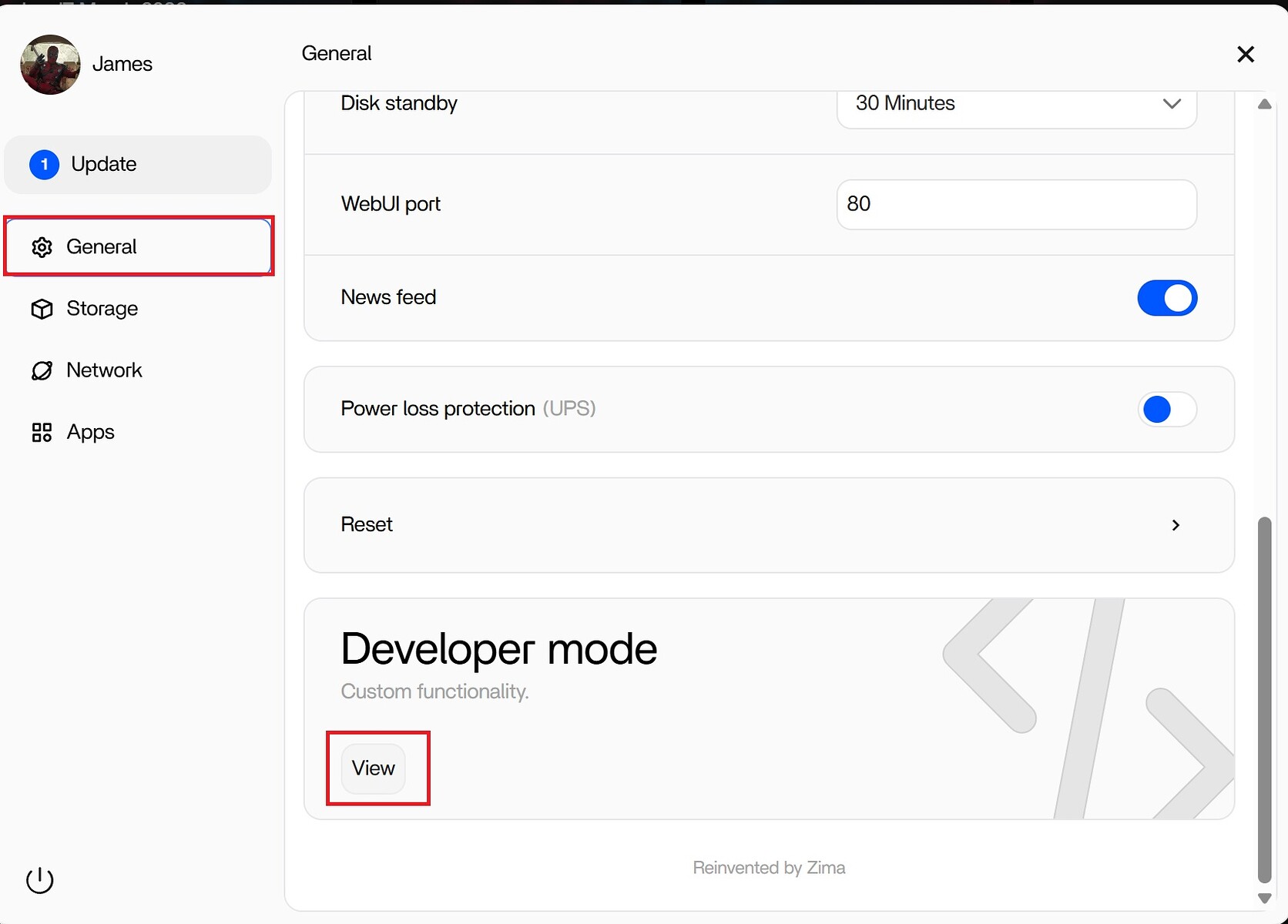This screenshot has height=924, width=1288.
Task: Open the Disk standby dropdown
Action: coord(1015,104)
